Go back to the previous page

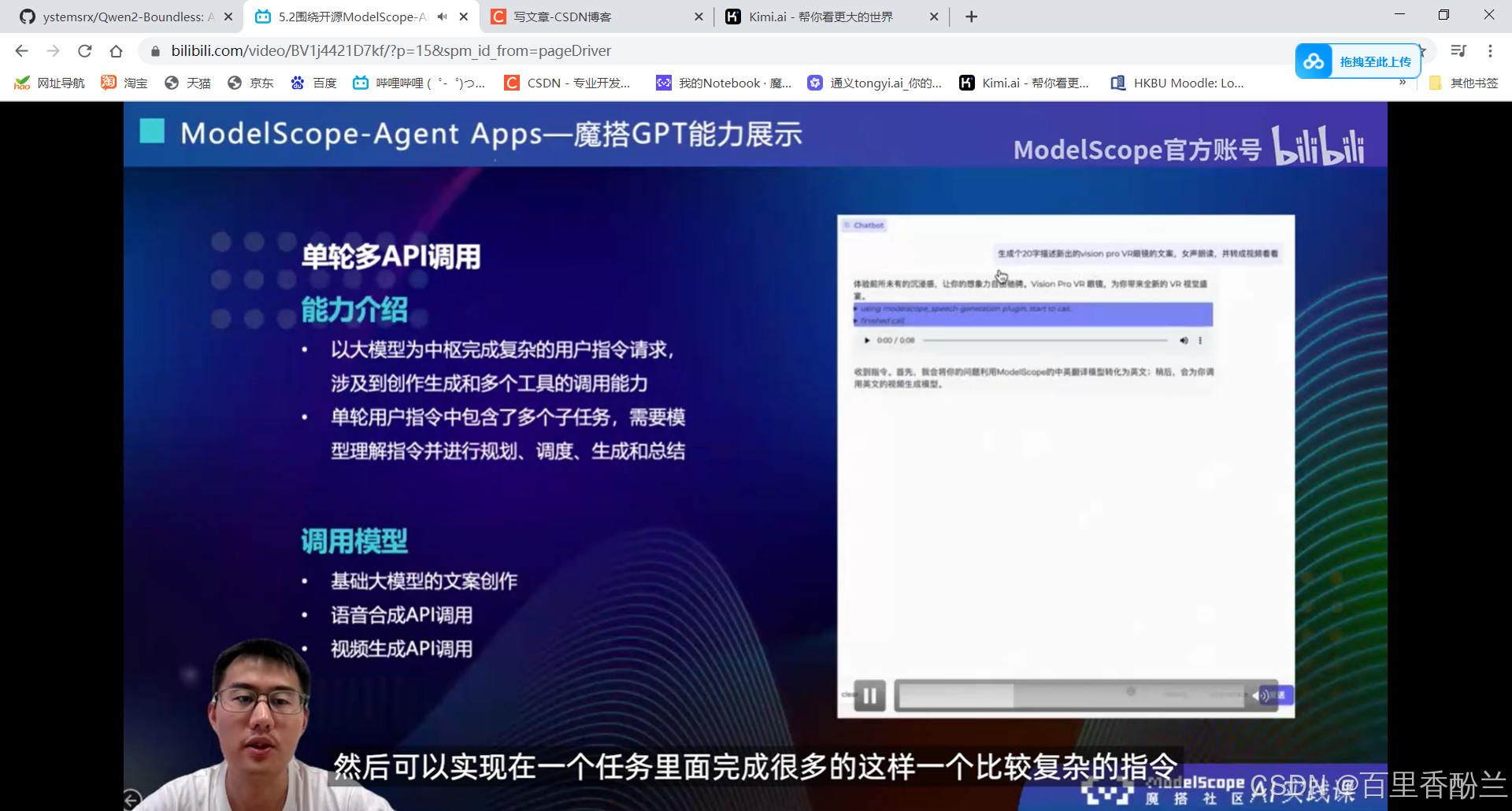[21, 51]
